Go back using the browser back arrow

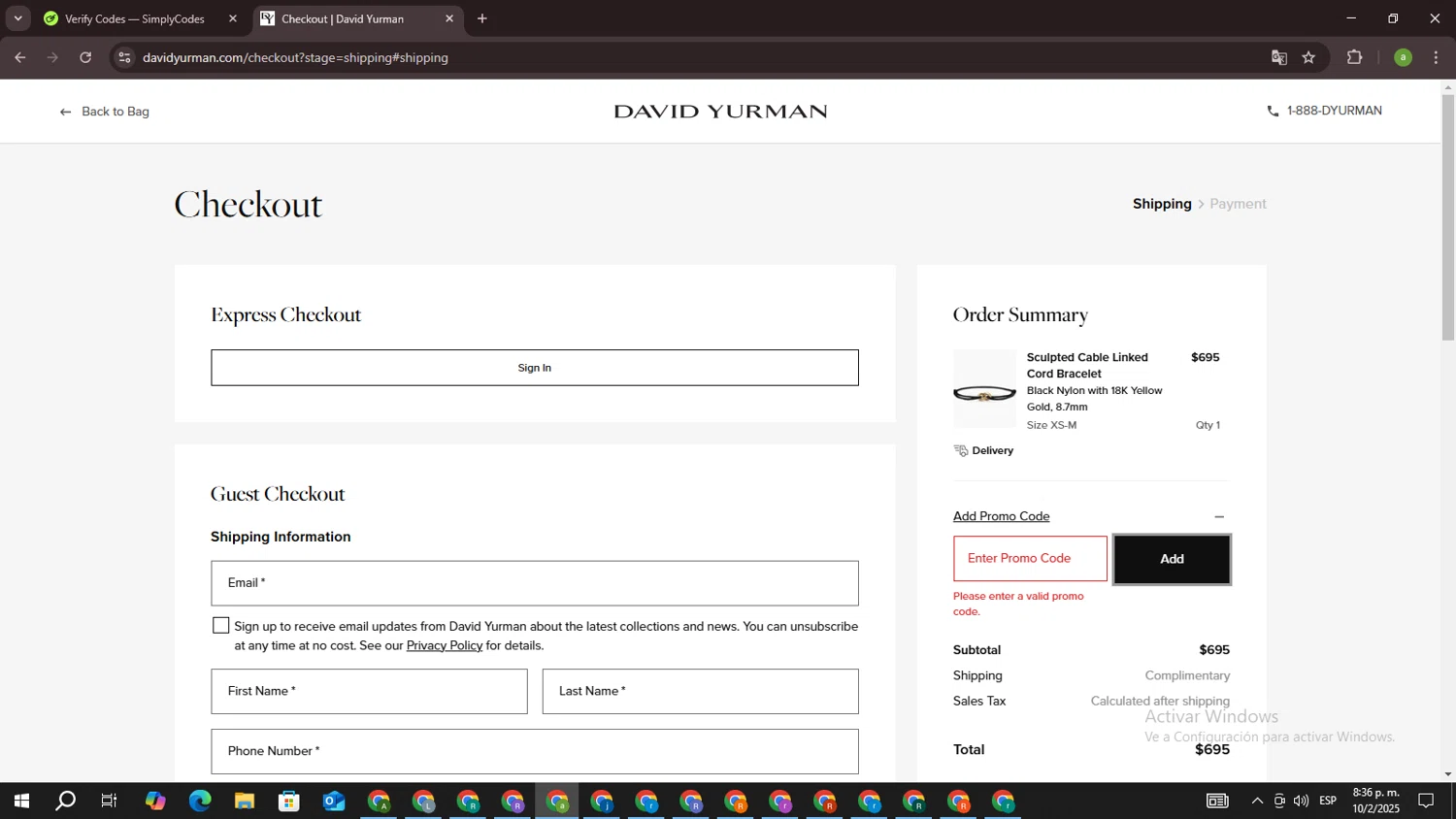coord(19,57)
